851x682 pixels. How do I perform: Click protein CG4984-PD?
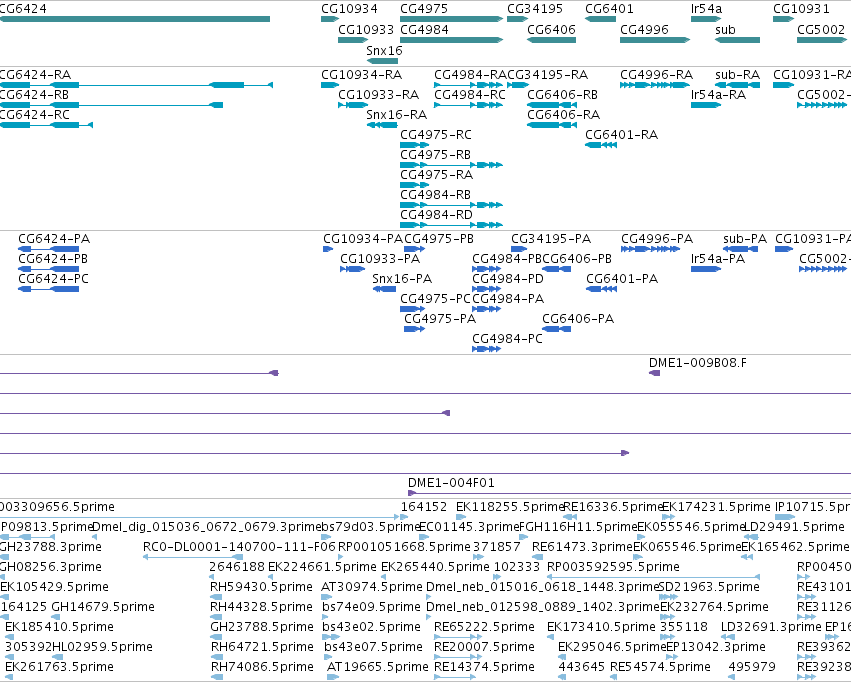[486, 289]
